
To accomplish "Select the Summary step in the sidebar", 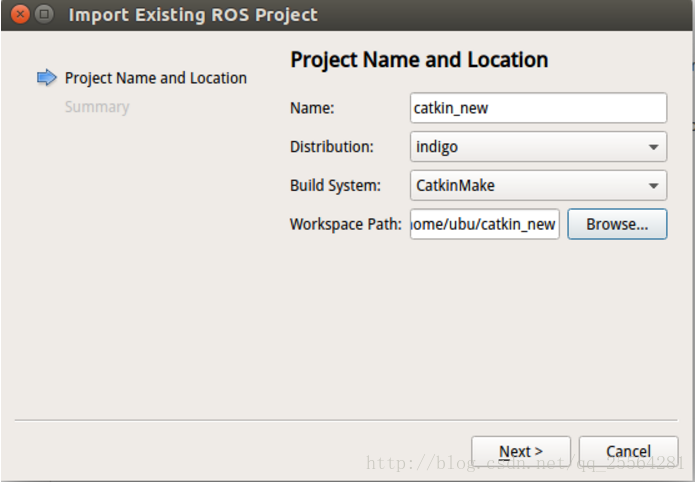I will [x=97, y=107].
